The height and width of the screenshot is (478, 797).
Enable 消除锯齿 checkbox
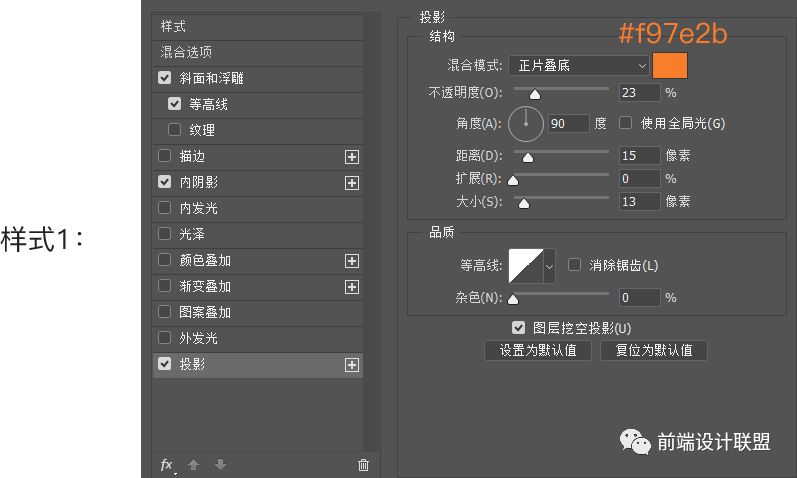click(x=574, y=264)
